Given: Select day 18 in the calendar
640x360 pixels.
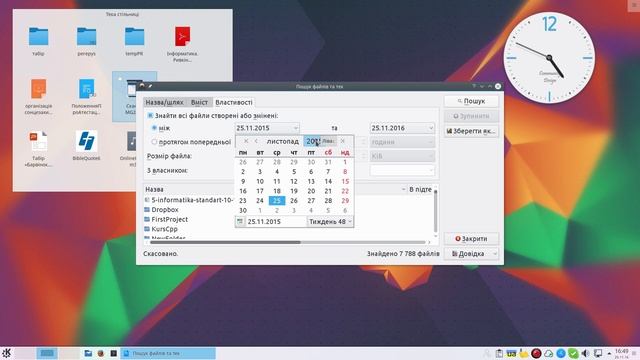Looking at the screenshot, I should coord(277,191).
